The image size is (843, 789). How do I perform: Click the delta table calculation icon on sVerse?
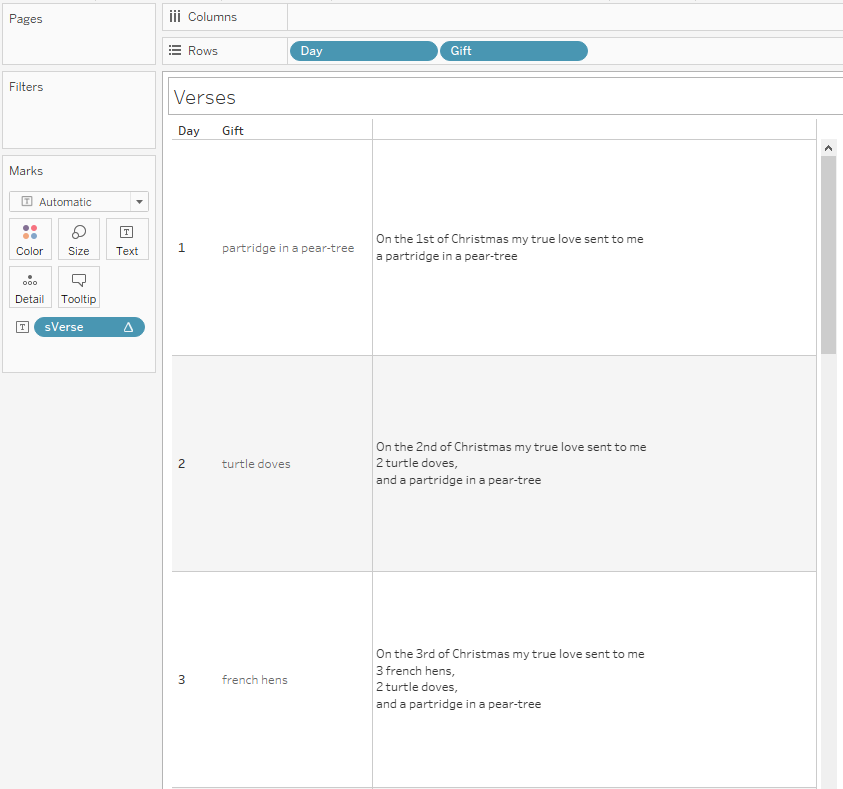[x=128, y=327]
